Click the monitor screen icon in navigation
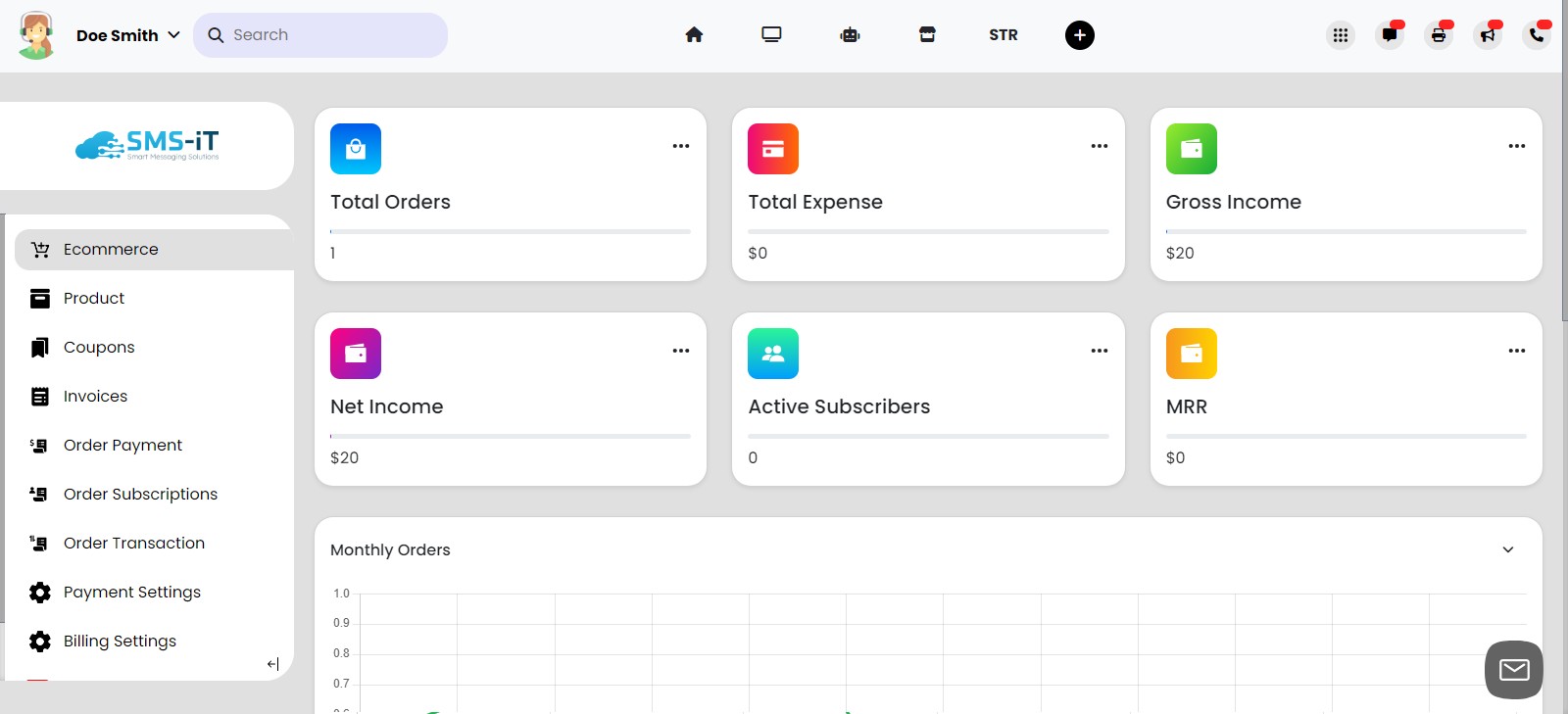1568x714 pixels. (771, 35)
